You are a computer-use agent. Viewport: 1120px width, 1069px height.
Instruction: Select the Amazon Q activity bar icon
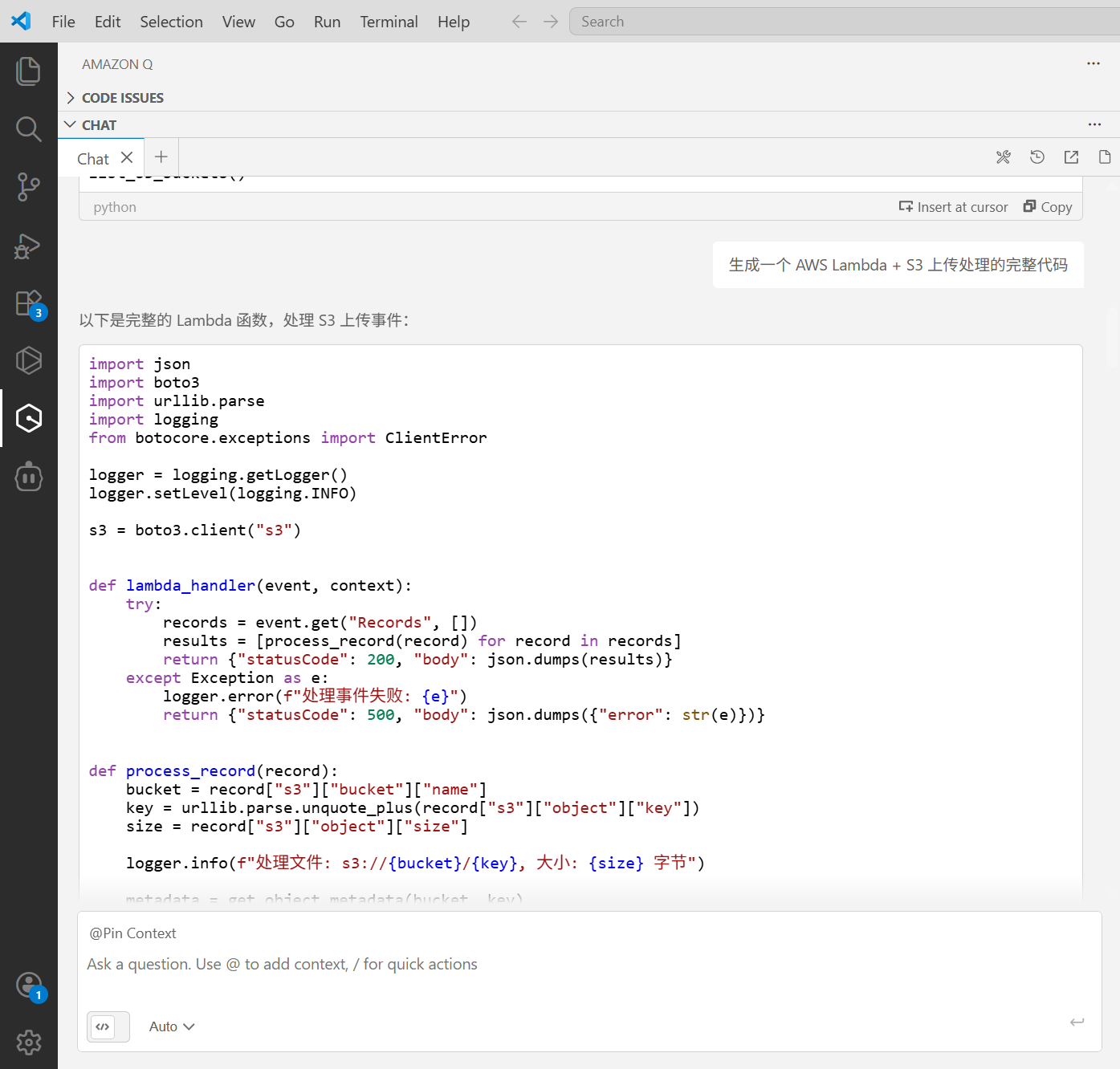pyautogui.click(x=29, y=418)
